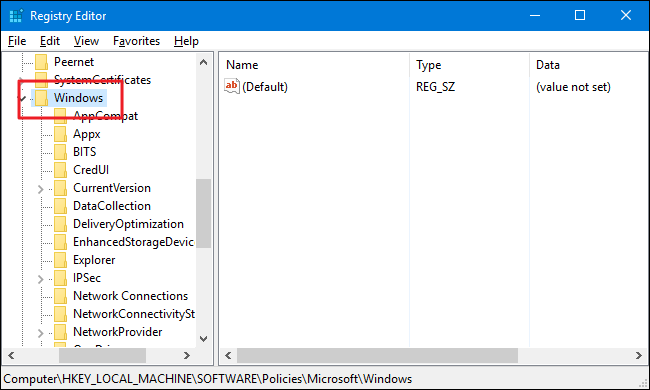Screen dimensions: 650x390
Task: Open the File menu
Action: 17,41
